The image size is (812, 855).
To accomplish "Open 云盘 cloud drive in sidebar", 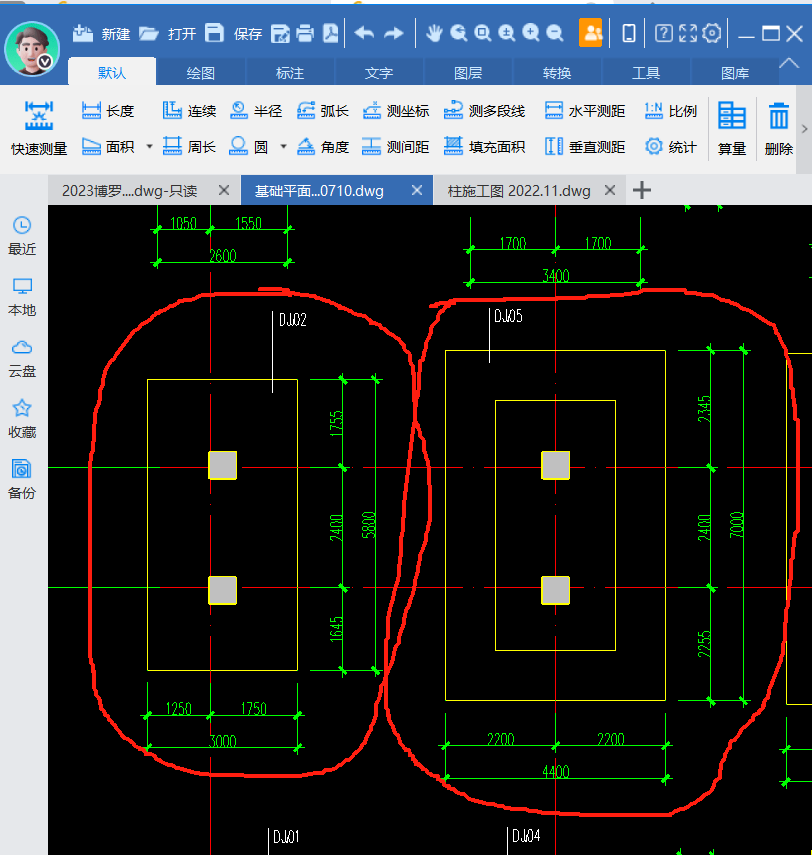I will pyautogui.click(x=22, y=358).
